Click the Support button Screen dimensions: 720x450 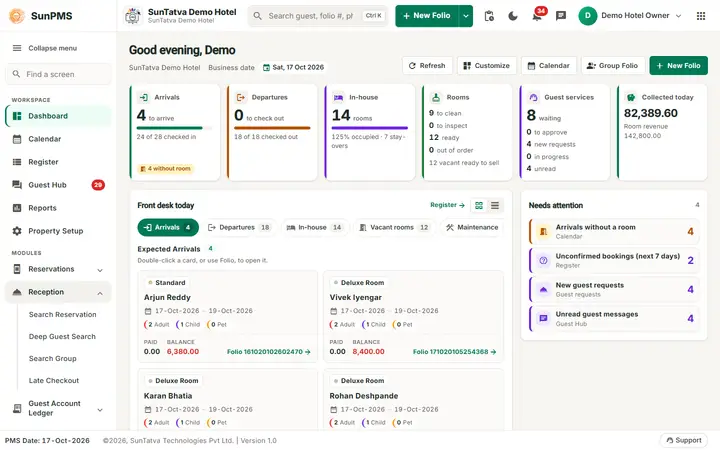pos(684,440)
